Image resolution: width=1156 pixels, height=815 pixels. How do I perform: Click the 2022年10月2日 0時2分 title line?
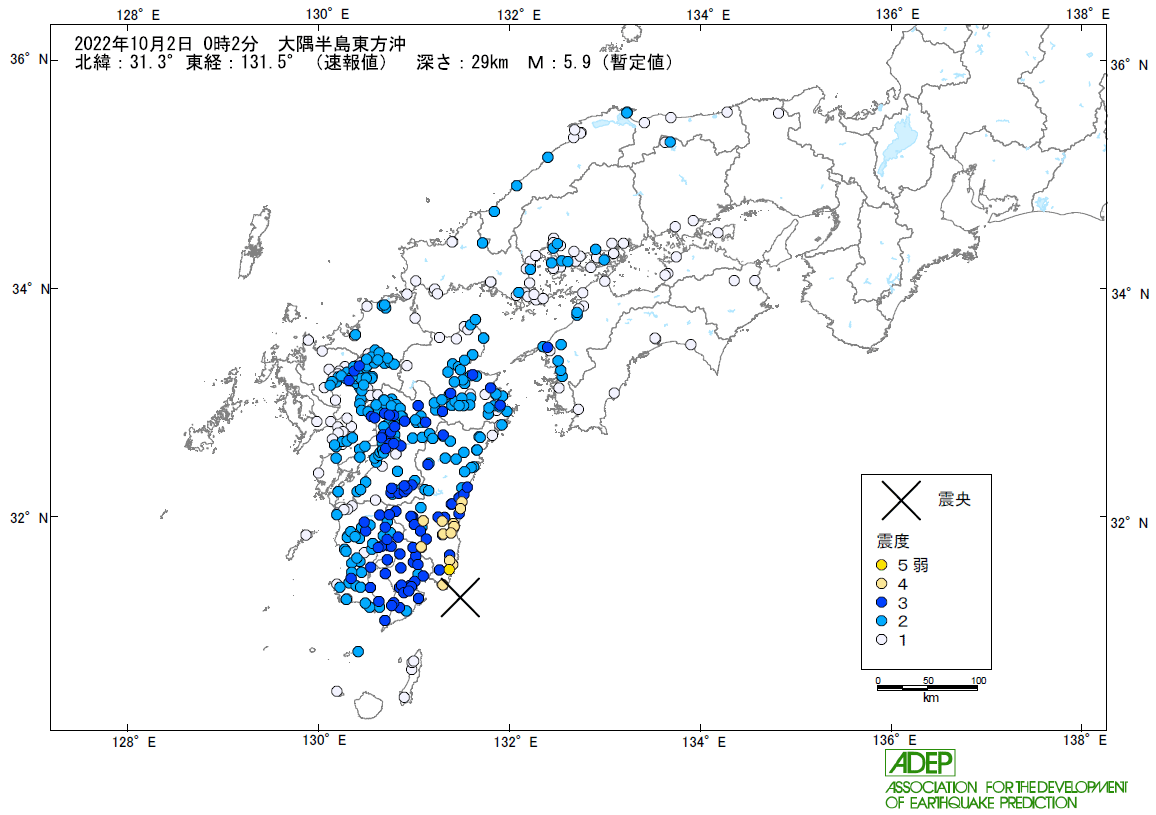(x=167, y=44)
